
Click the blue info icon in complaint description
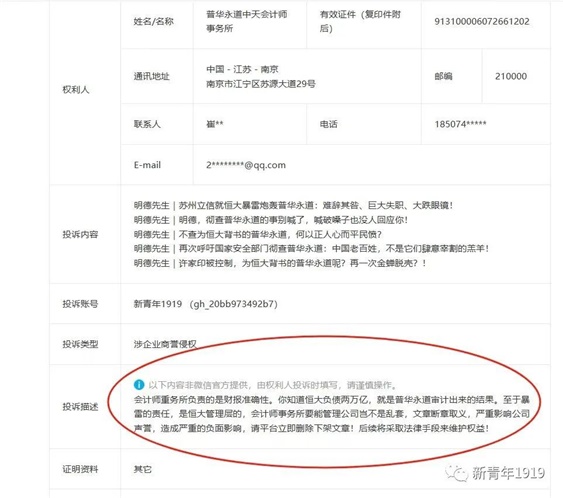click(x=139, y=385)
